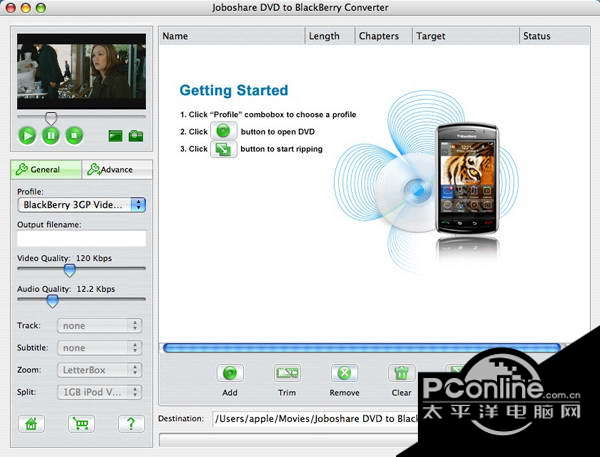Zoom the window with the green button
This screenshot has height=457, width=600.
41,8
